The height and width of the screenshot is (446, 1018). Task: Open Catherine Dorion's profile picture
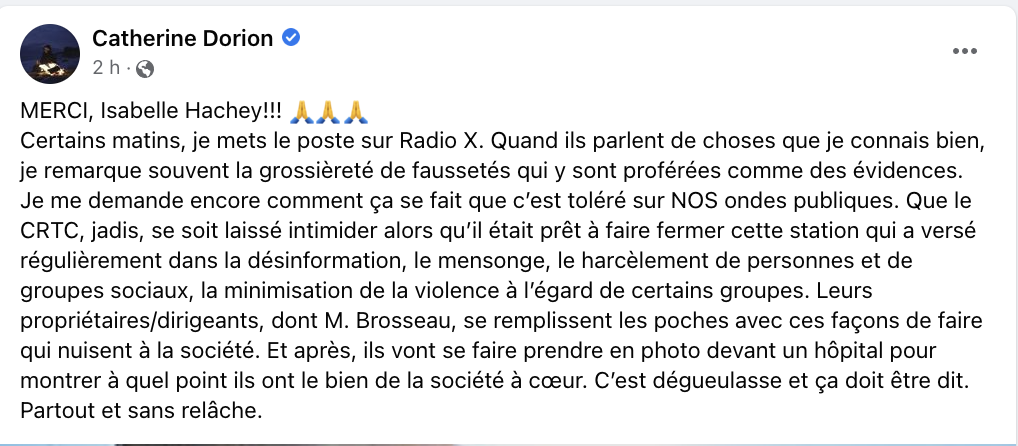point(50,54)
